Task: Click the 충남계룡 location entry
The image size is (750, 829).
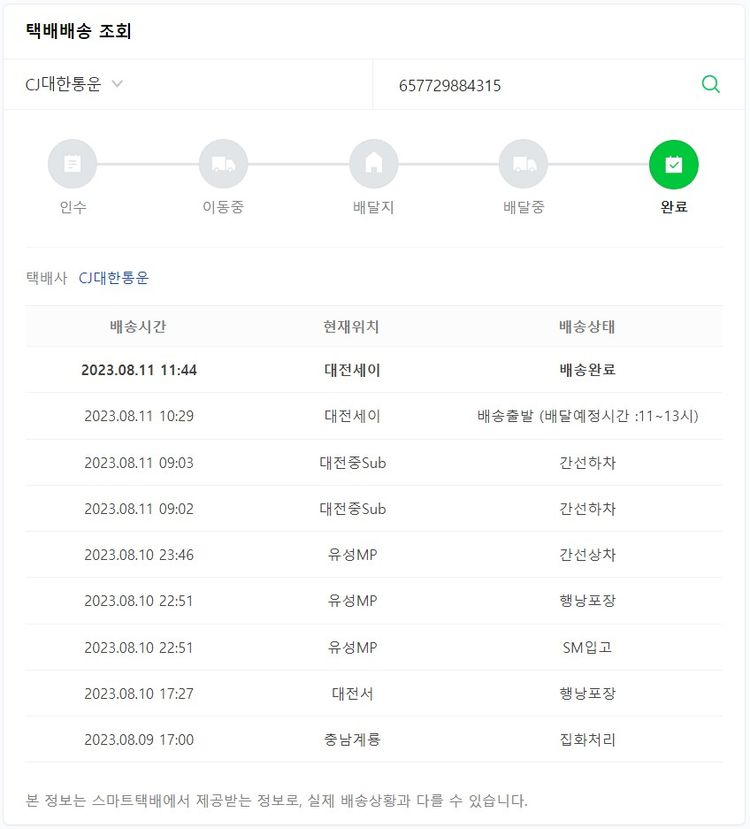Action: (x=352, y=740)
